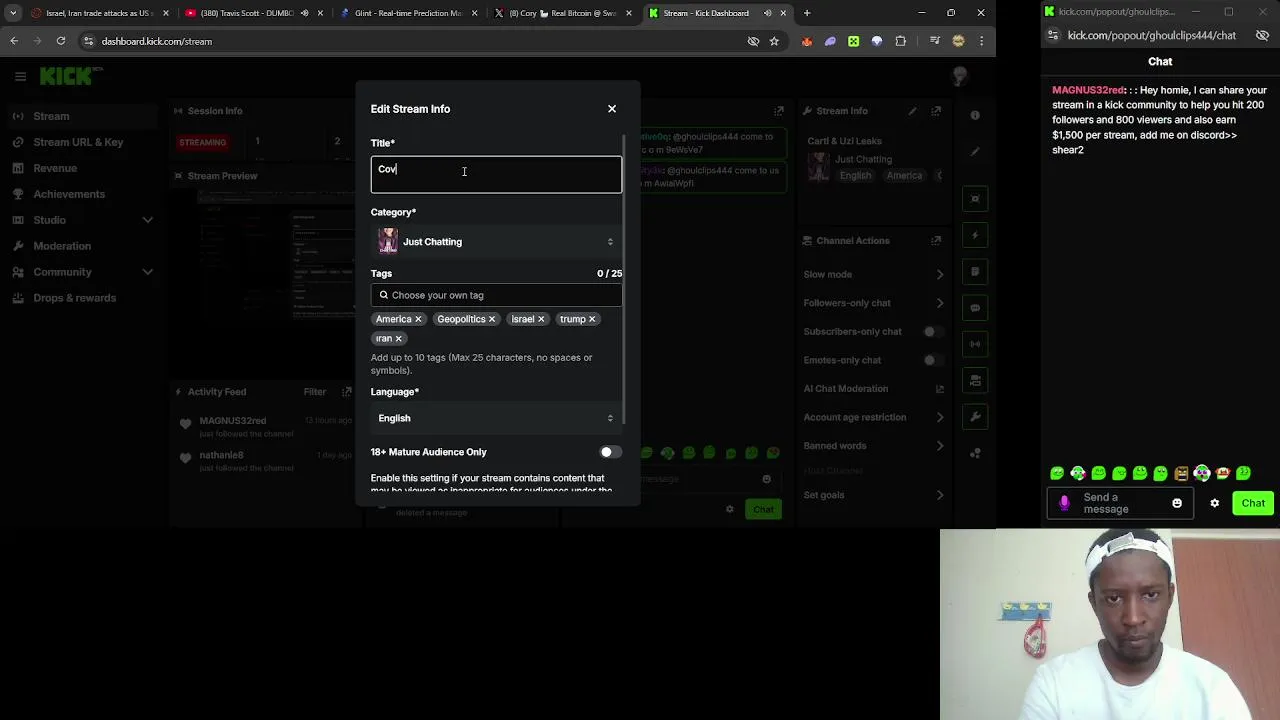
Task: Open a new browser tab
Action: tap(807, 13)
